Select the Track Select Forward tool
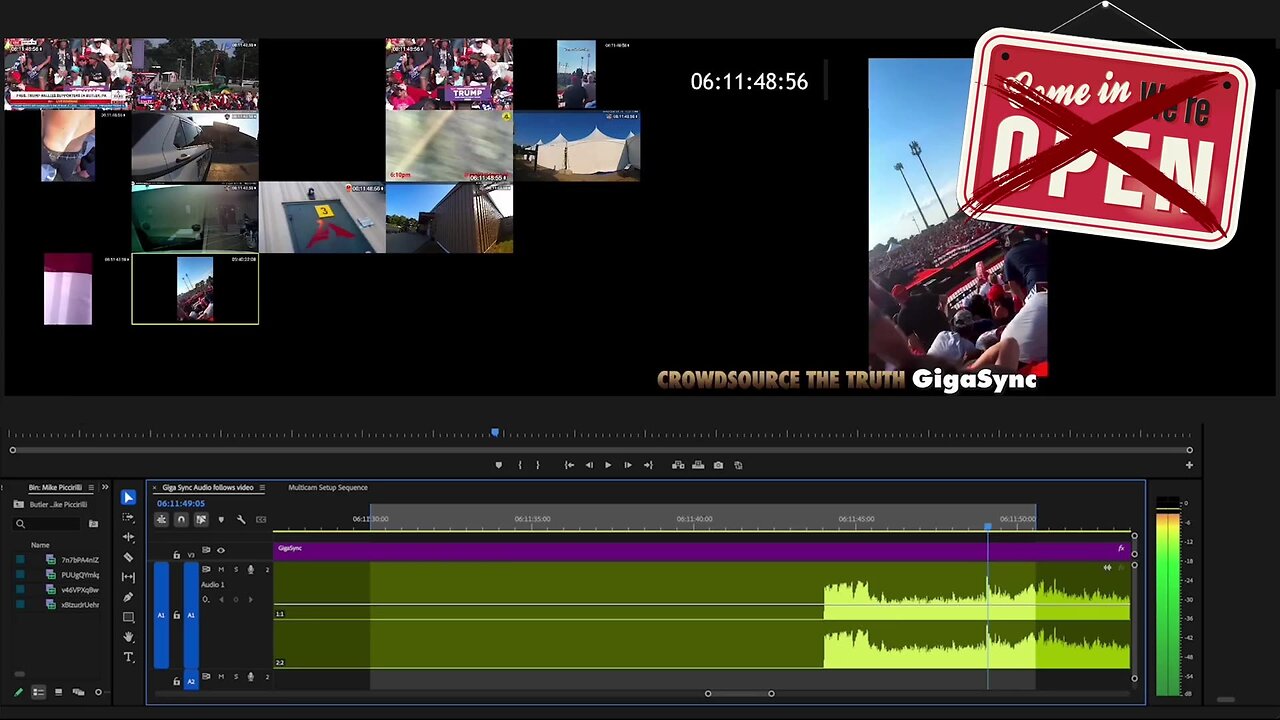The height and width of the screenshot is (720, 1280). (x=128, y=517)
